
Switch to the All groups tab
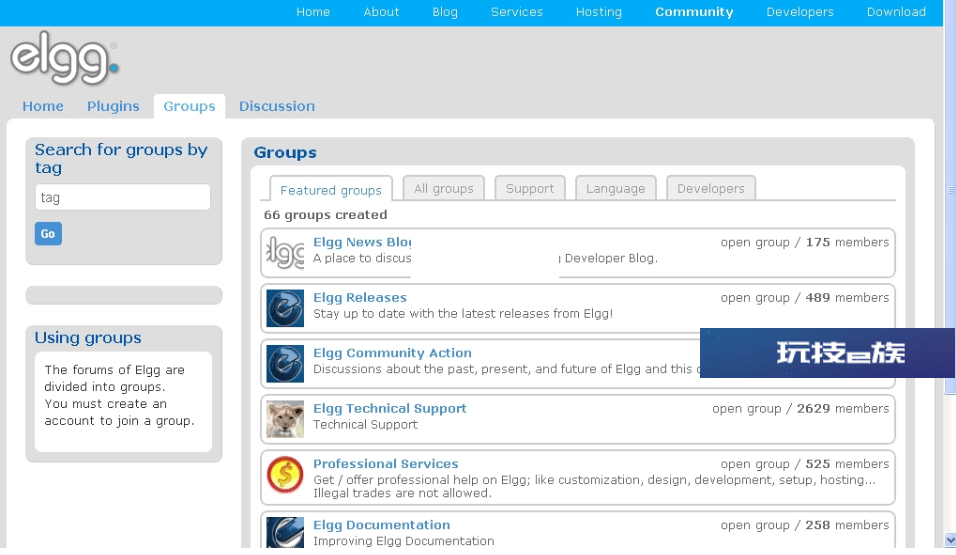click(x=444, y=188)
